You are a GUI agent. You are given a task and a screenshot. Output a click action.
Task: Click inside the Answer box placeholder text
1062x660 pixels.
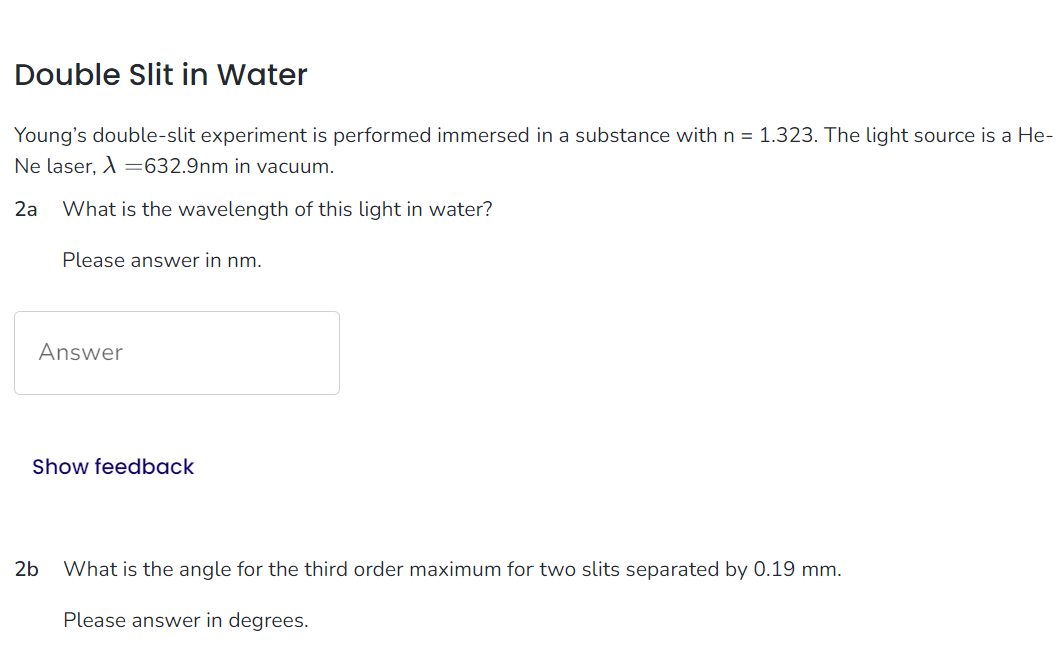coord(80,352)
